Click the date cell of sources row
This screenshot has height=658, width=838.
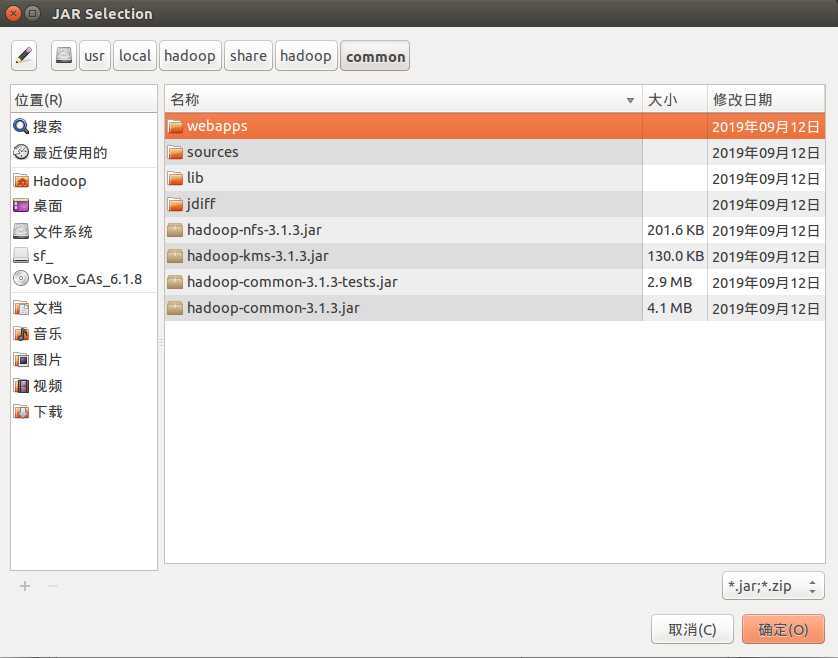pyautogui.click(x=766, y=153)
